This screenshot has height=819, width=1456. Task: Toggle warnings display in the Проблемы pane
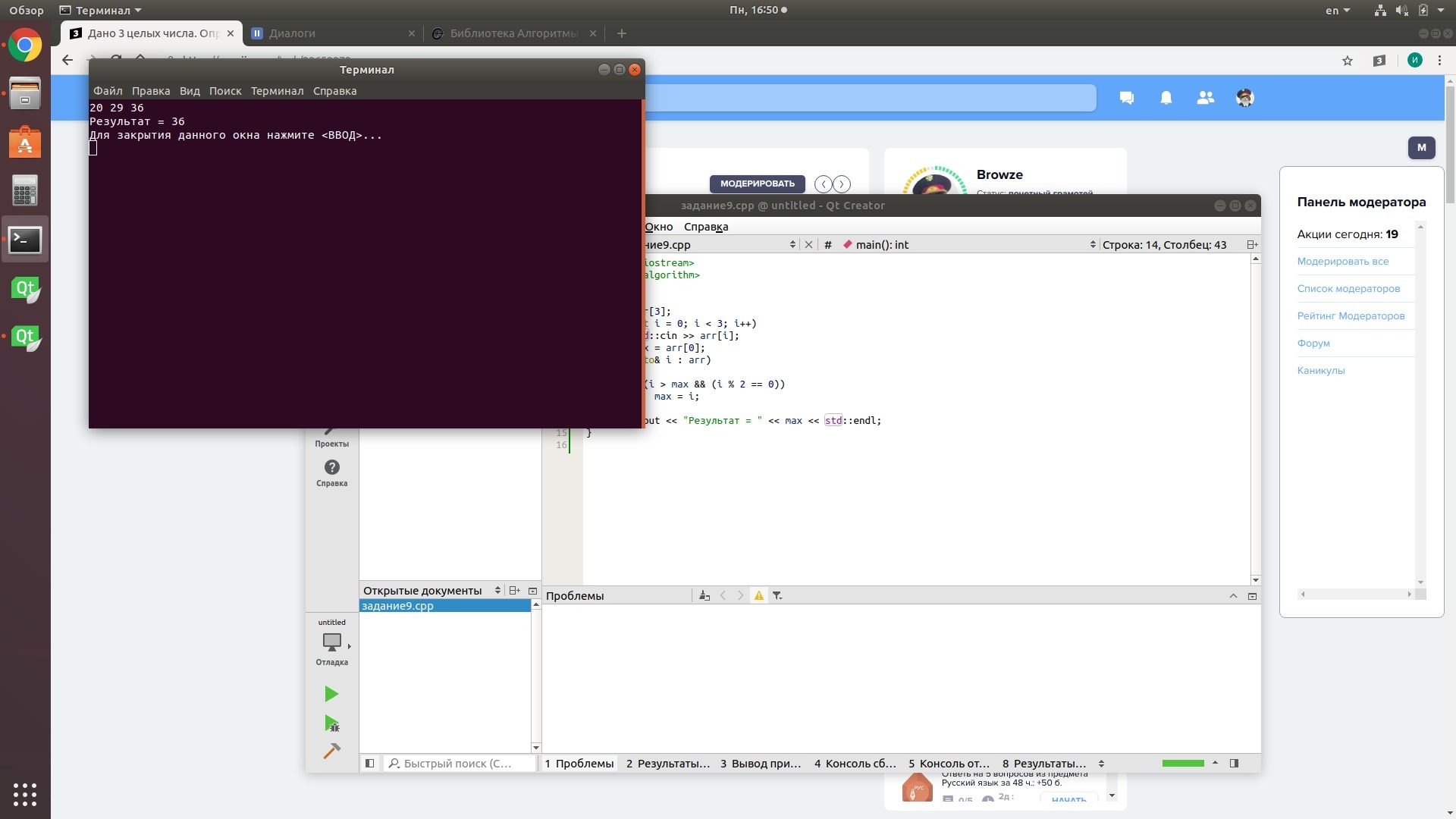(758, 596)
